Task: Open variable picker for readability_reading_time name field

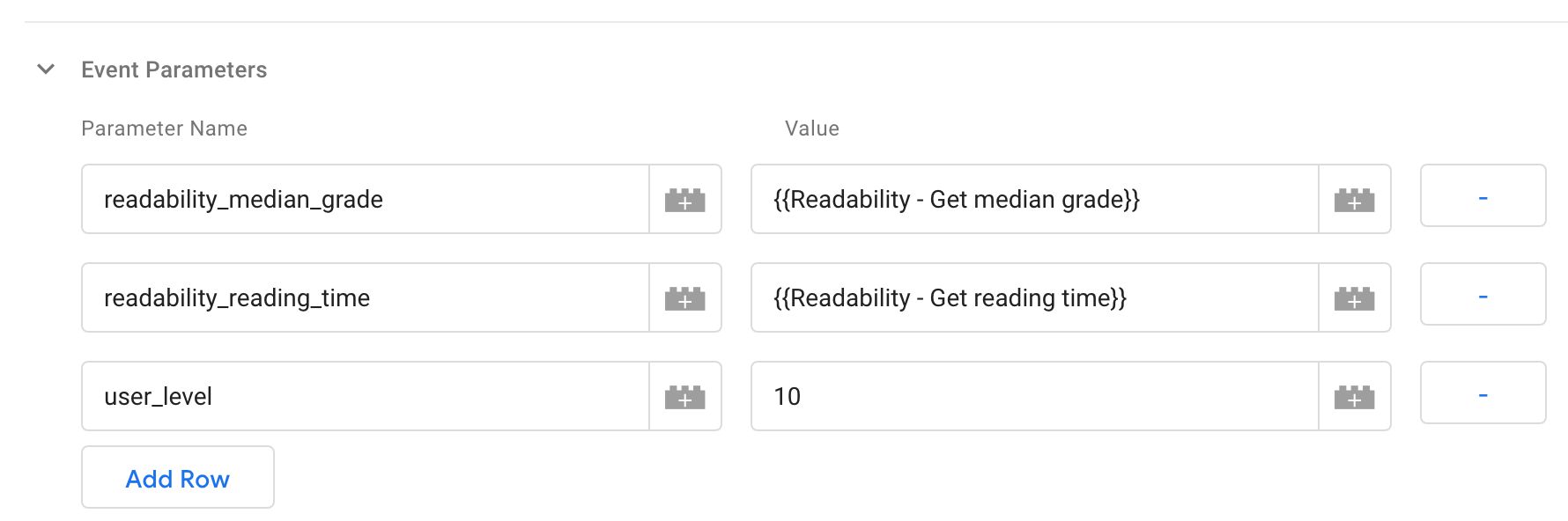Action: coord(685,297)
